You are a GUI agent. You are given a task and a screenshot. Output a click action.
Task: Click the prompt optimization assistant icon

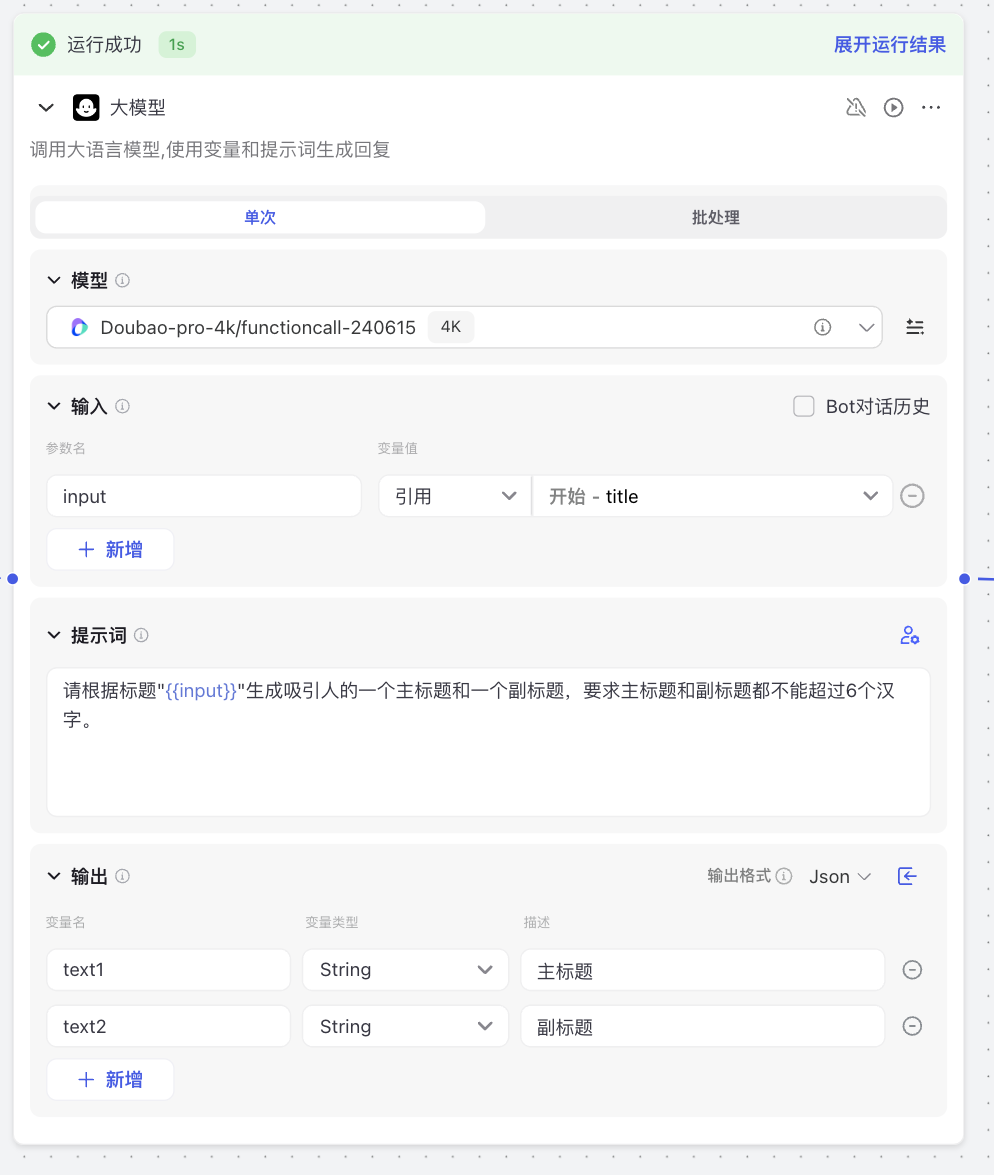click(909, 635)
